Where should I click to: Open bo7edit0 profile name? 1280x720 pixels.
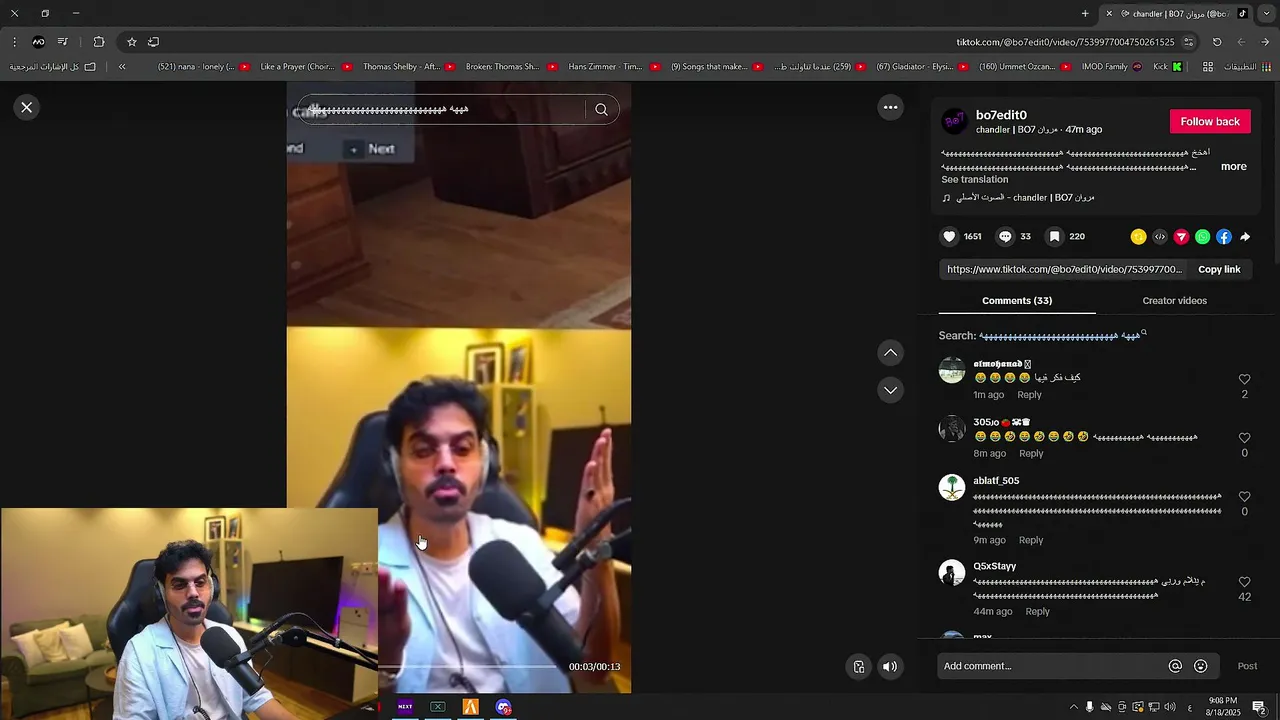coord(1001,115)
